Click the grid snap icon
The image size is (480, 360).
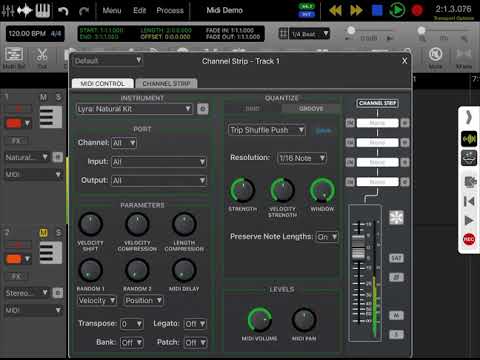point(283,34)
